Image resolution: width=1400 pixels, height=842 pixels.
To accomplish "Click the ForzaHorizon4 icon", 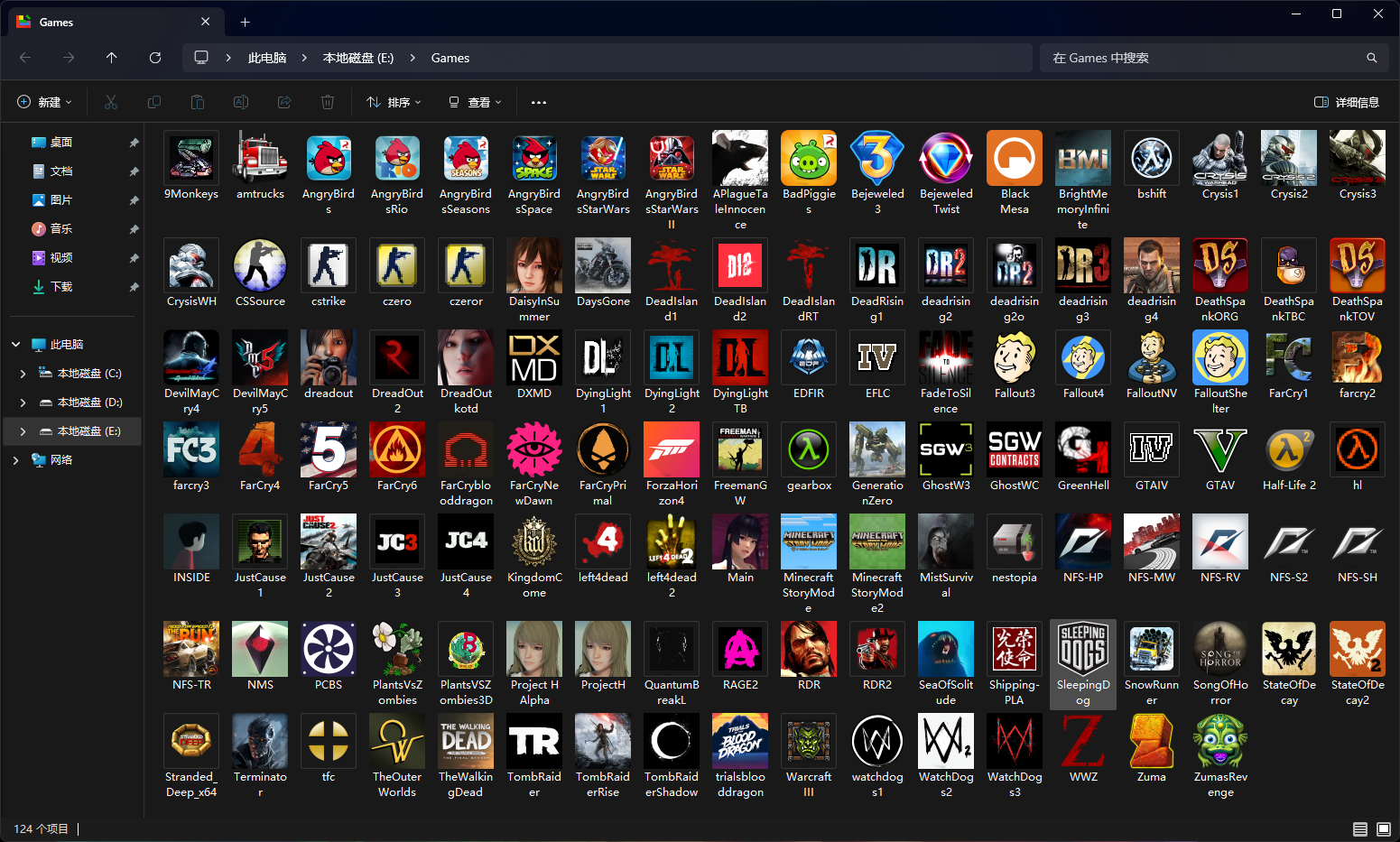I will pyautogui.click(x=672, y=450).
